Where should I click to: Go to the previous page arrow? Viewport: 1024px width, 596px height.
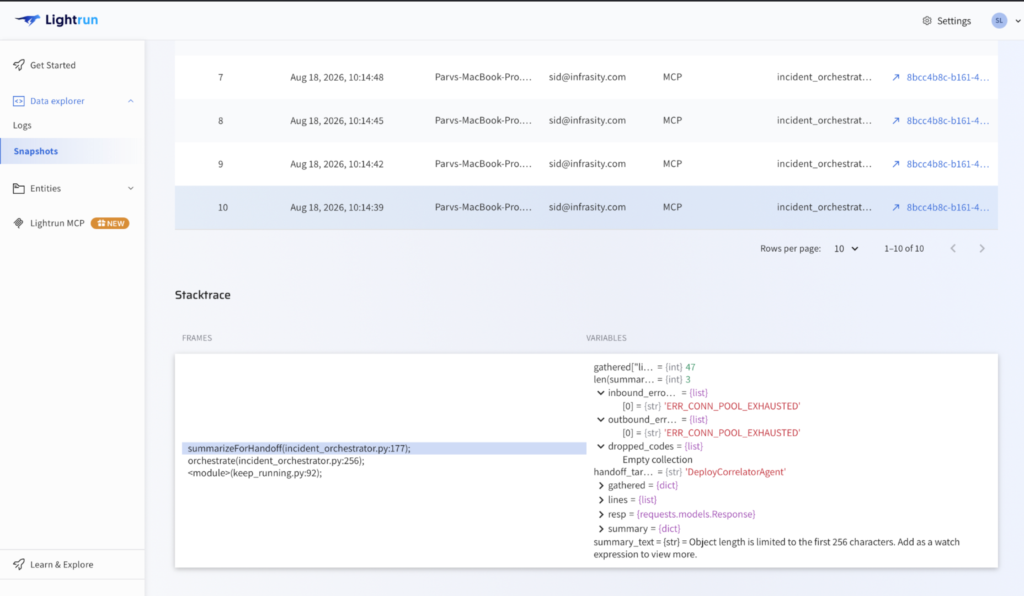click(x=953, y=249)
